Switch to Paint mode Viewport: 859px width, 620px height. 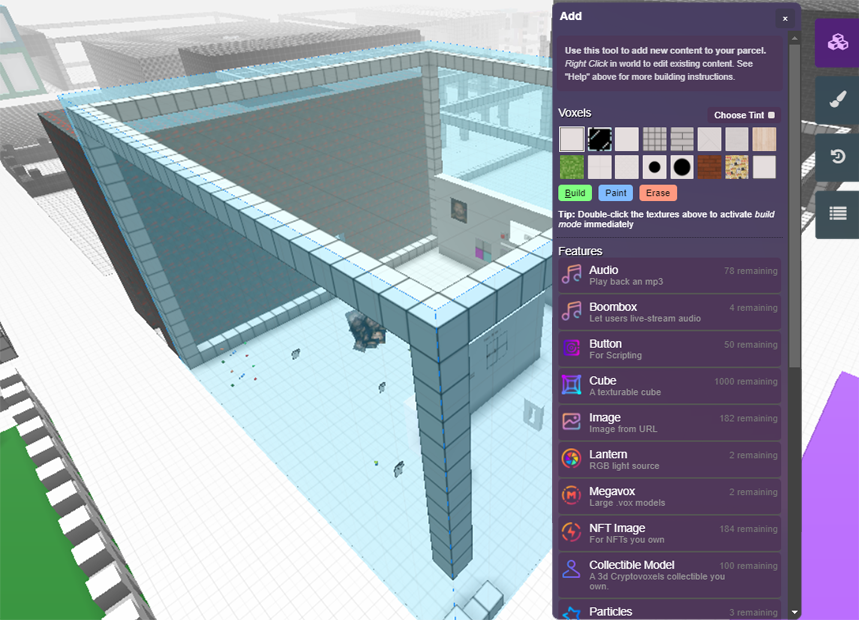(615, 193)
